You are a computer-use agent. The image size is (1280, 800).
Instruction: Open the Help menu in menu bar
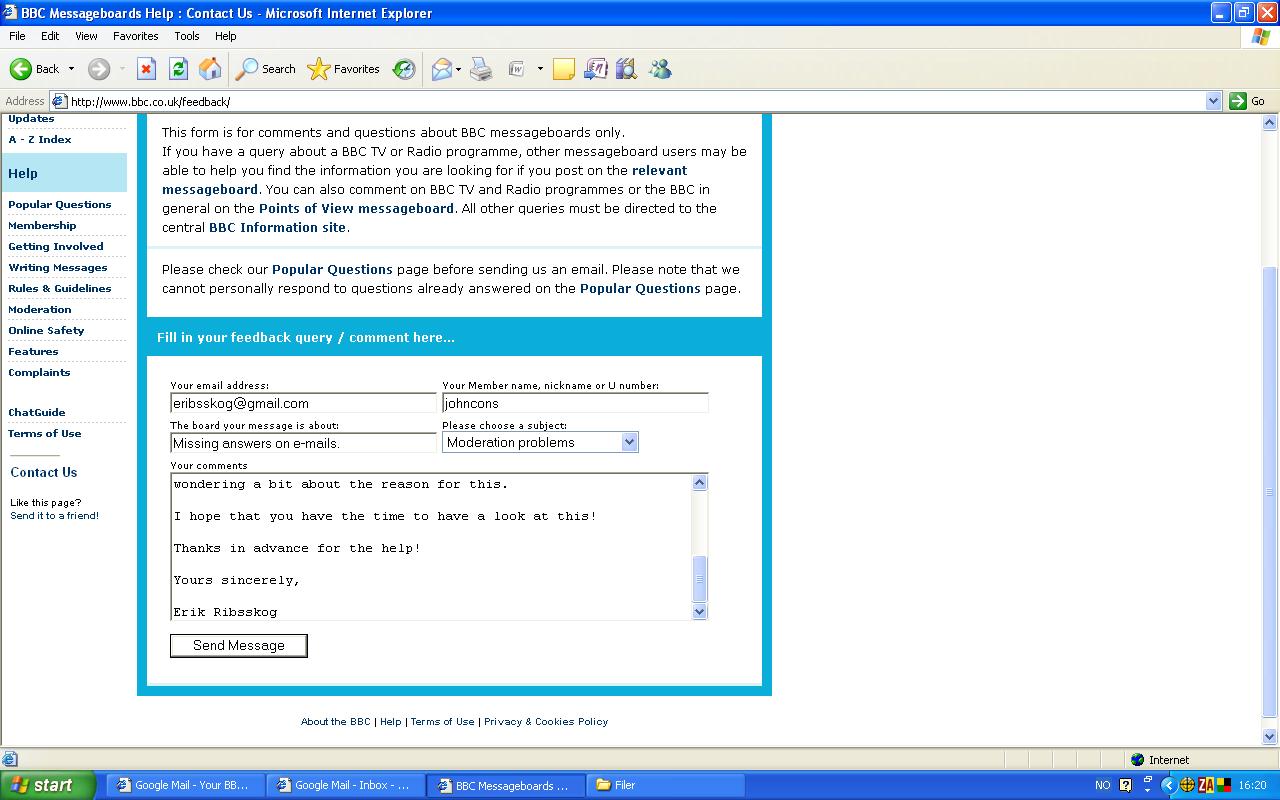click(x=225, y=36)
